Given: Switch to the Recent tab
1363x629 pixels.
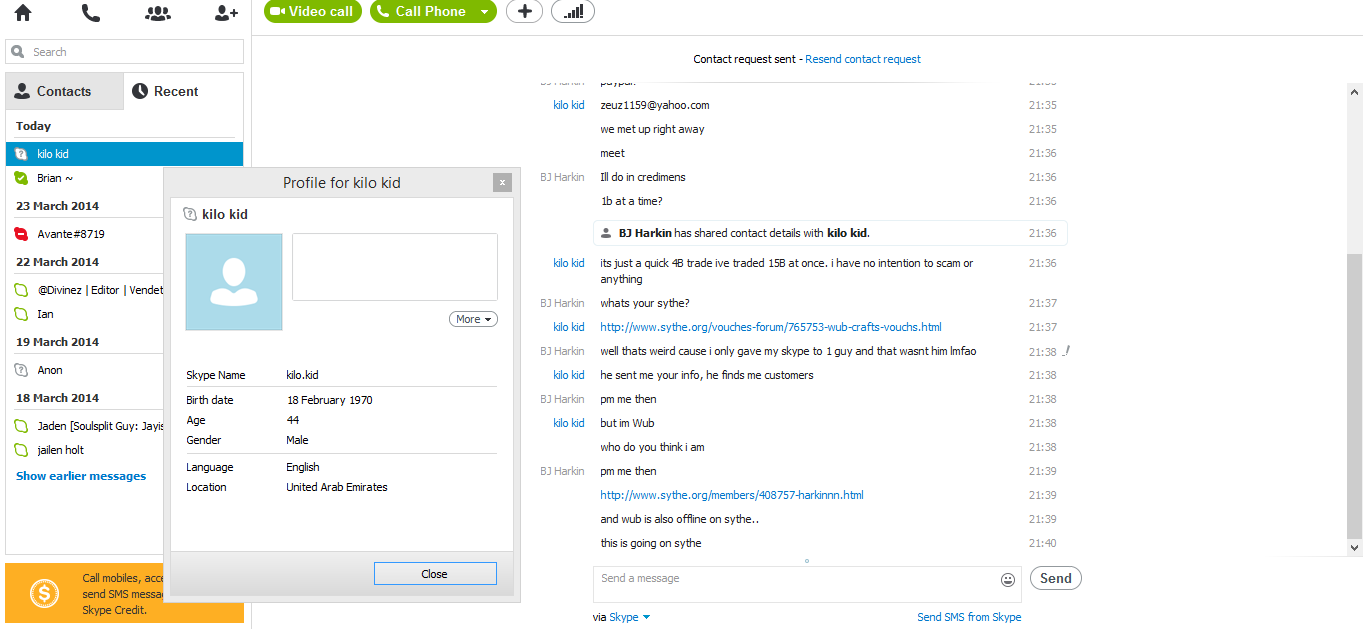Looking at the screenshot, I should click(184, 91).
